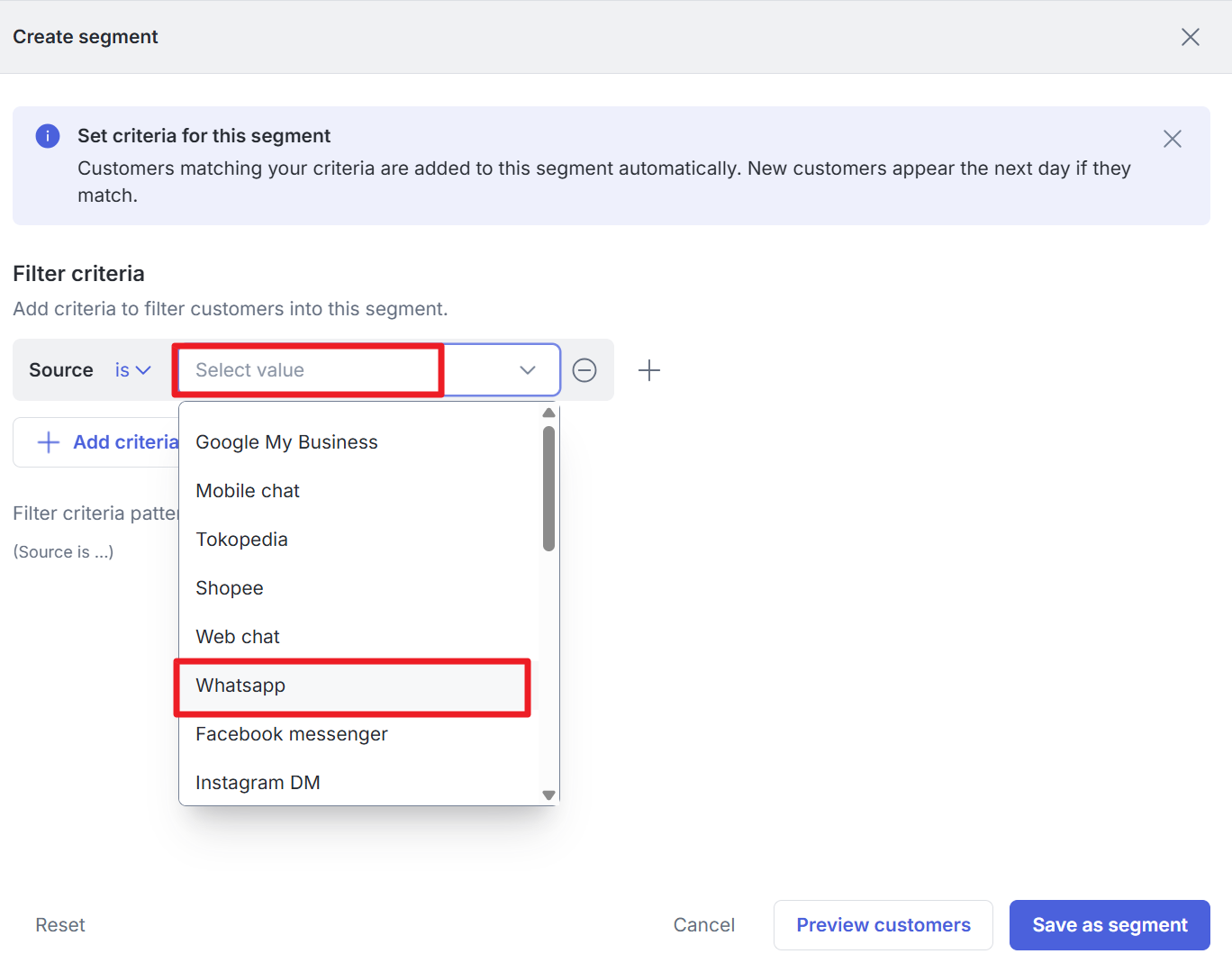Reset the filter criteria
The image size is (1232, 972).
60,925
